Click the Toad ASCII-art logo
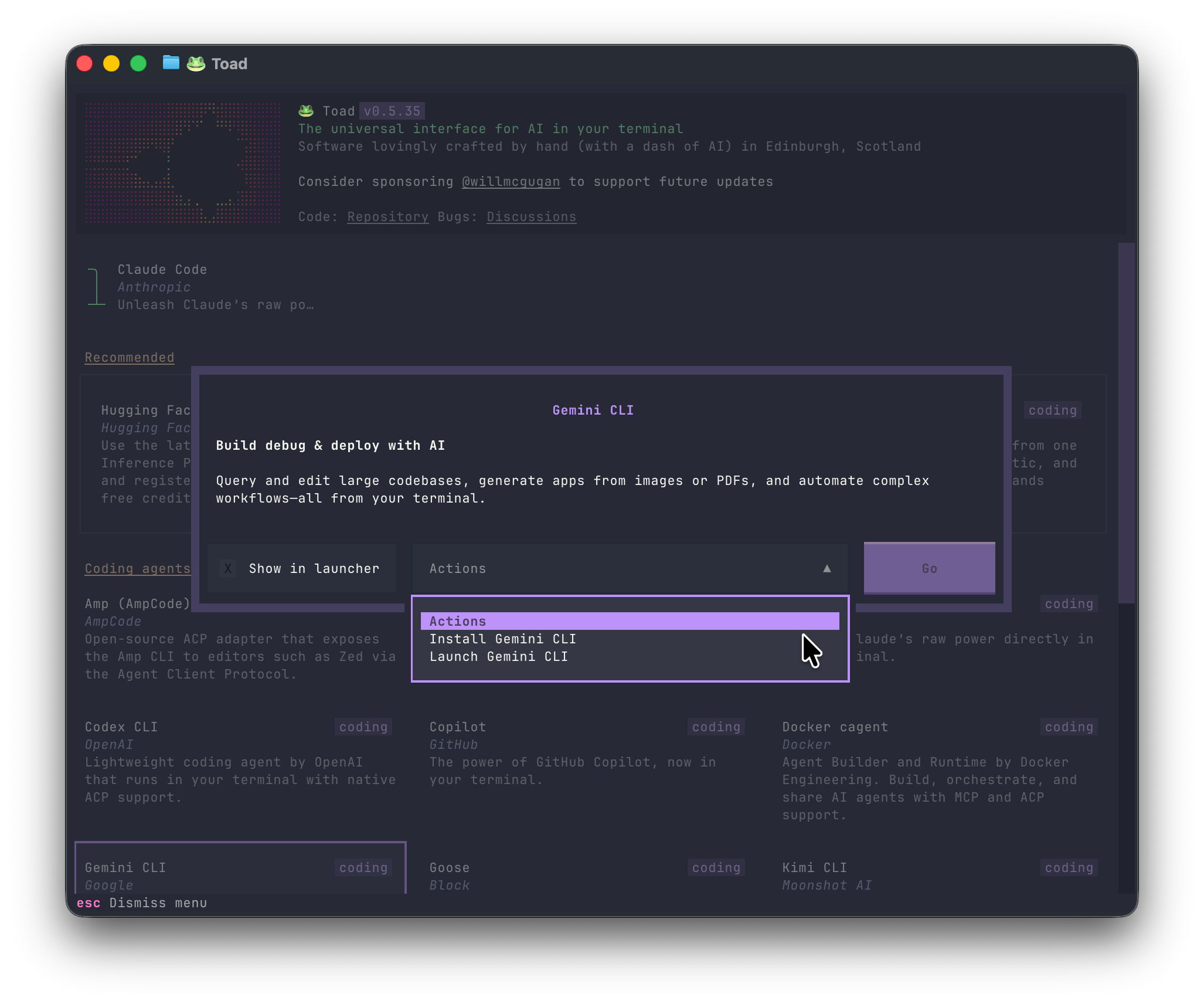1204x1004 pixels. [x=182, y=164]
